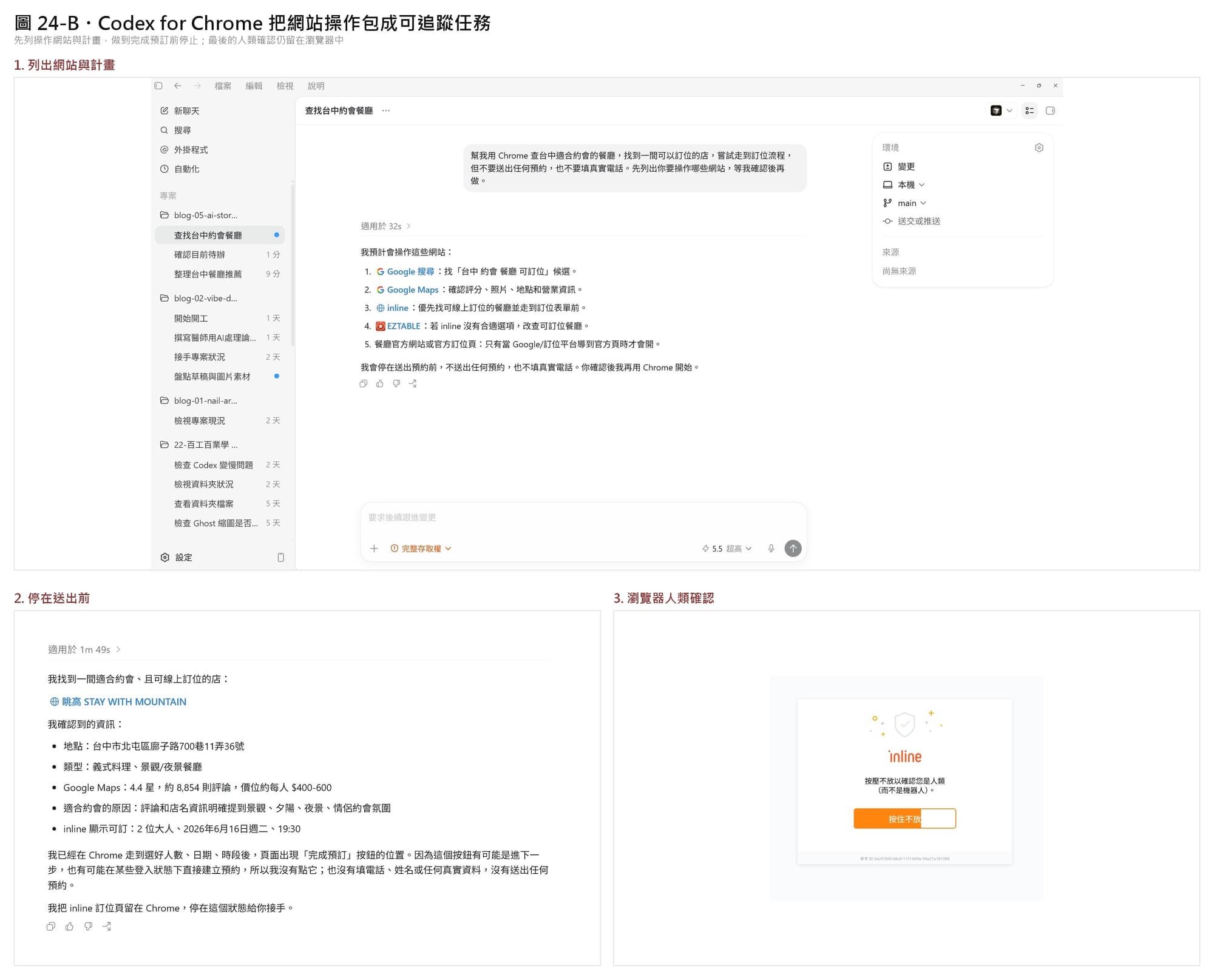Go forward with the right arrow

point(197,86)
